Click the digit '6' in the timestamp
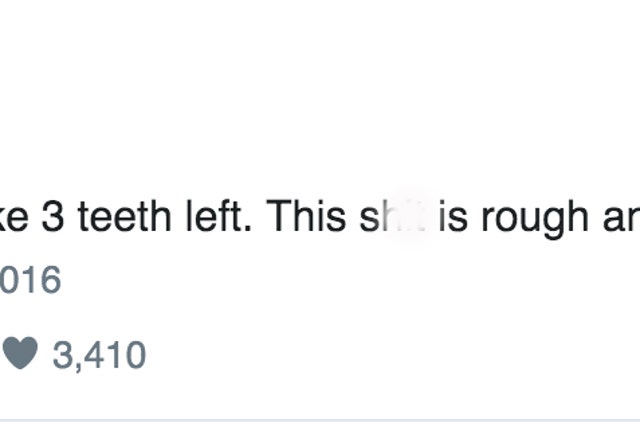The image size is (640, 427). click(x=50, y=280)
